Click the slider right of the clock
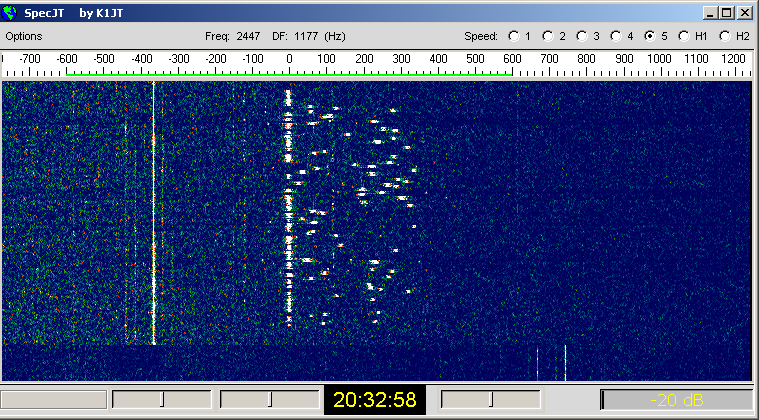 coord(490,400)
